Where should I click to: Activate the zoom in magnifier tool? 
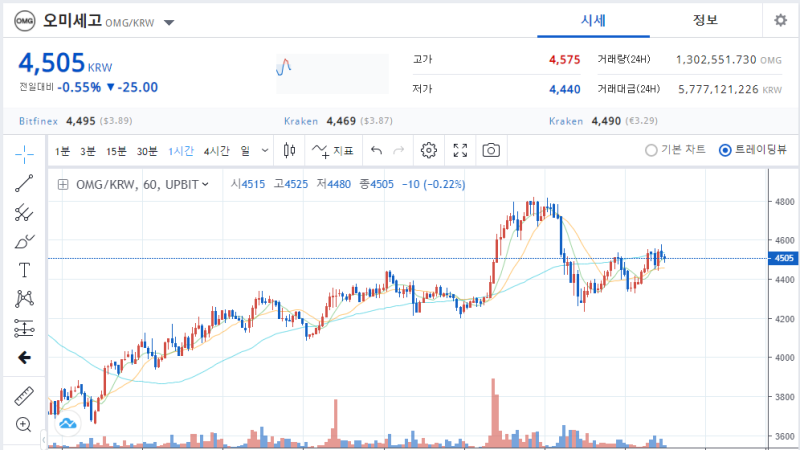pyautogui.click(x=23, y=424)
